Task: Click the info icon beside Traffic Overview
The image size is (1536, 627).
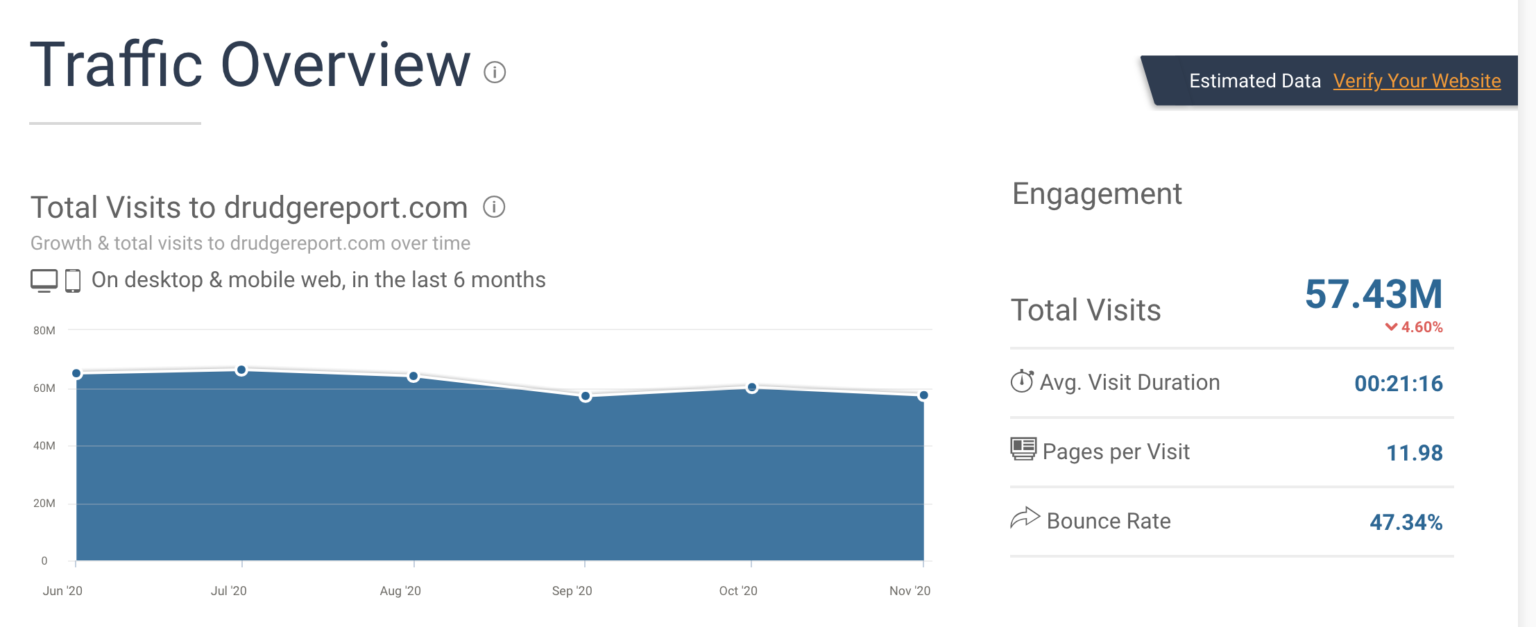Action: click(495, 72)
